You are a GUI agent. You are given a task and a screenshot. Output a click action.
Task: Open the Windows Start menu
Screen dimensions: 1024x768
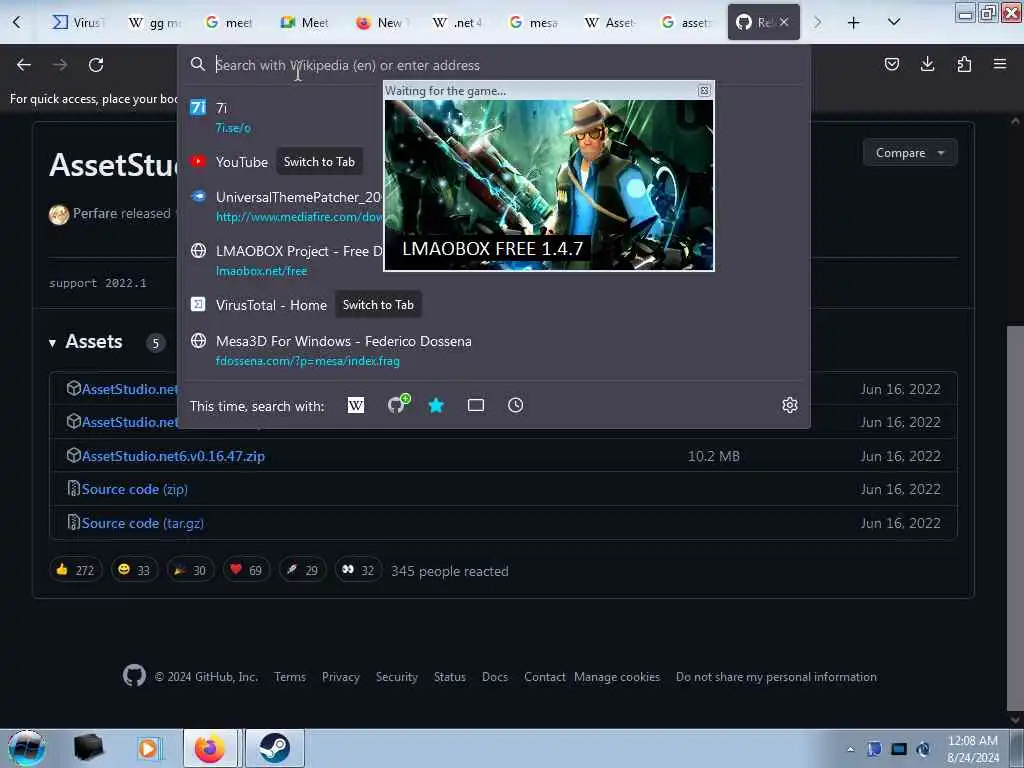click(x=26, y=748)
